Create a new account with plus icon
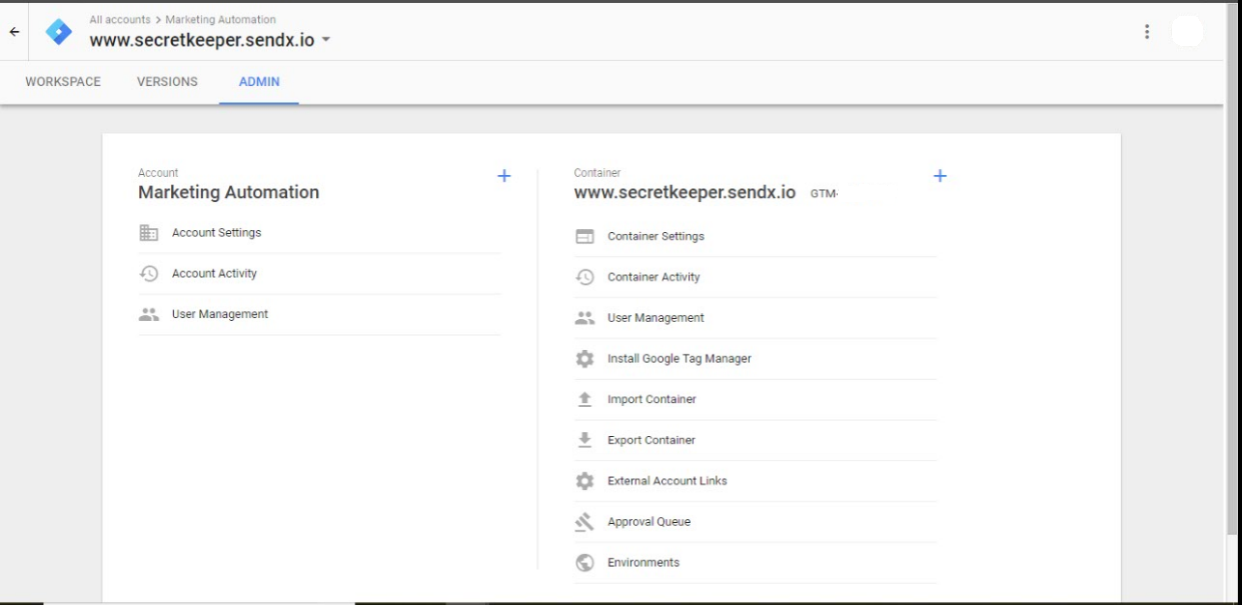 (504, 176)
